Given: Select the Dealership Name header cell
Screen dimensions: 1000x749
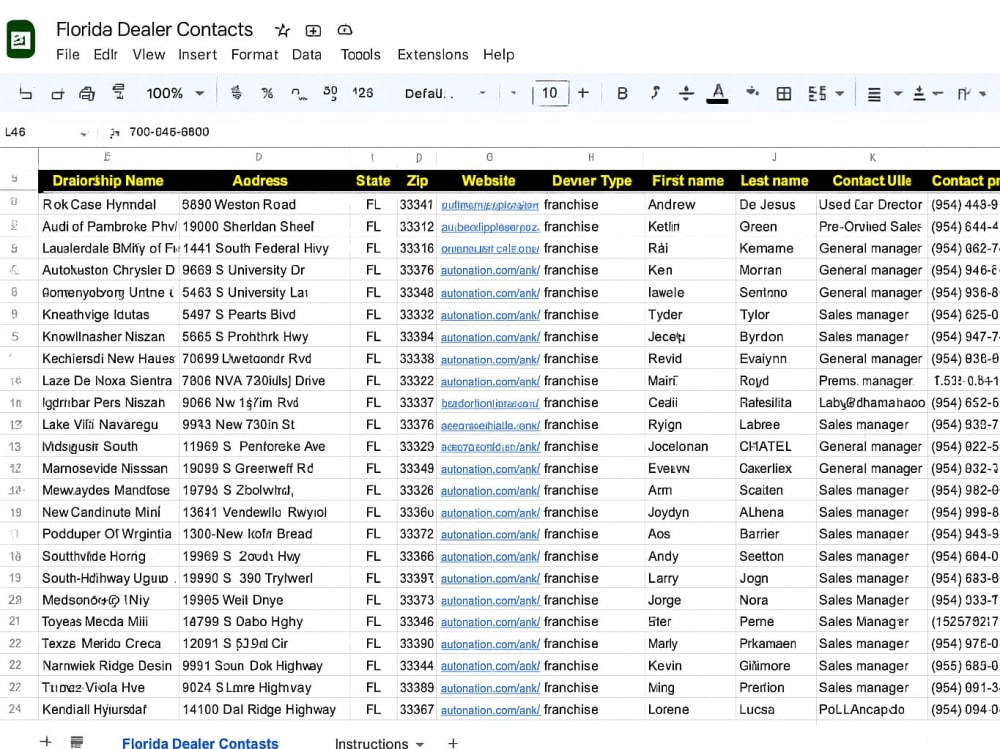Looking at the screenshot, I should tap(108, 181).
